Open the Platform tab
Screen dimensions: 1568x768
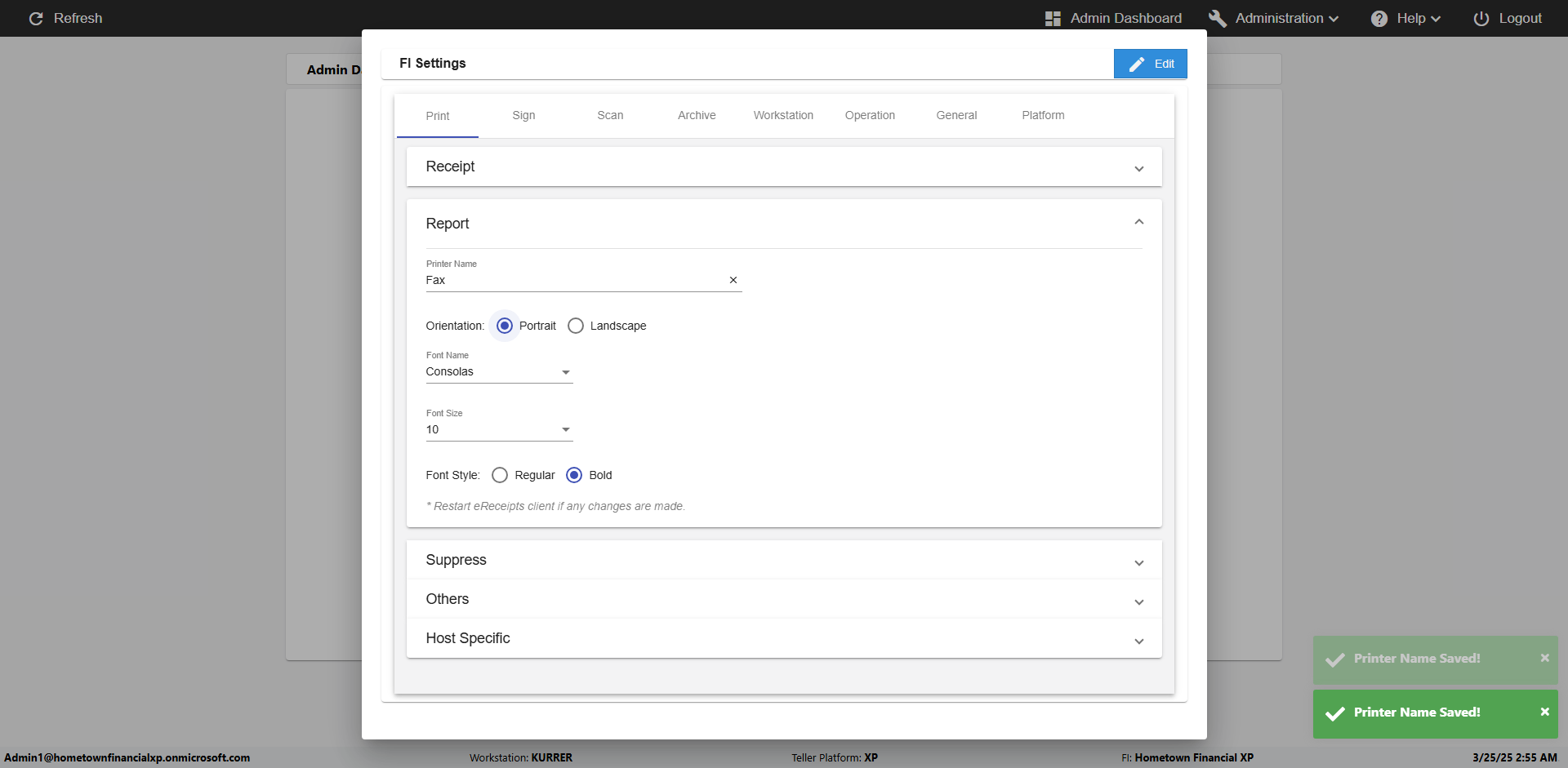coord(1043,116)
